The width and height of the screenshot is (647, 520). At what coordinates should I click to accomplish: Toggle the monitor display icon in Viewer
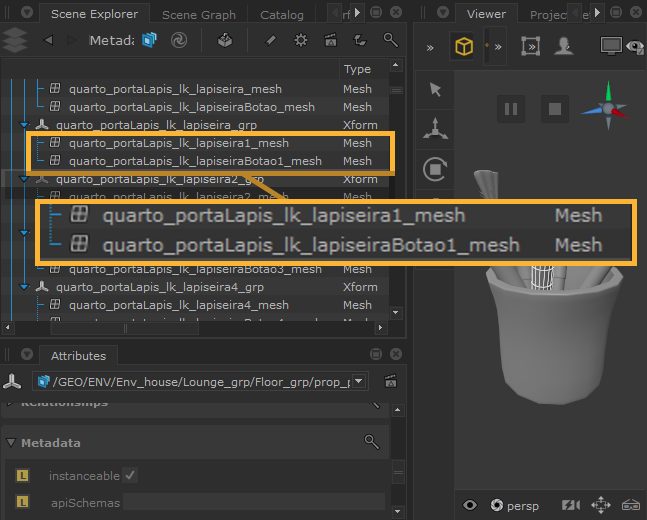click(609, 46)
